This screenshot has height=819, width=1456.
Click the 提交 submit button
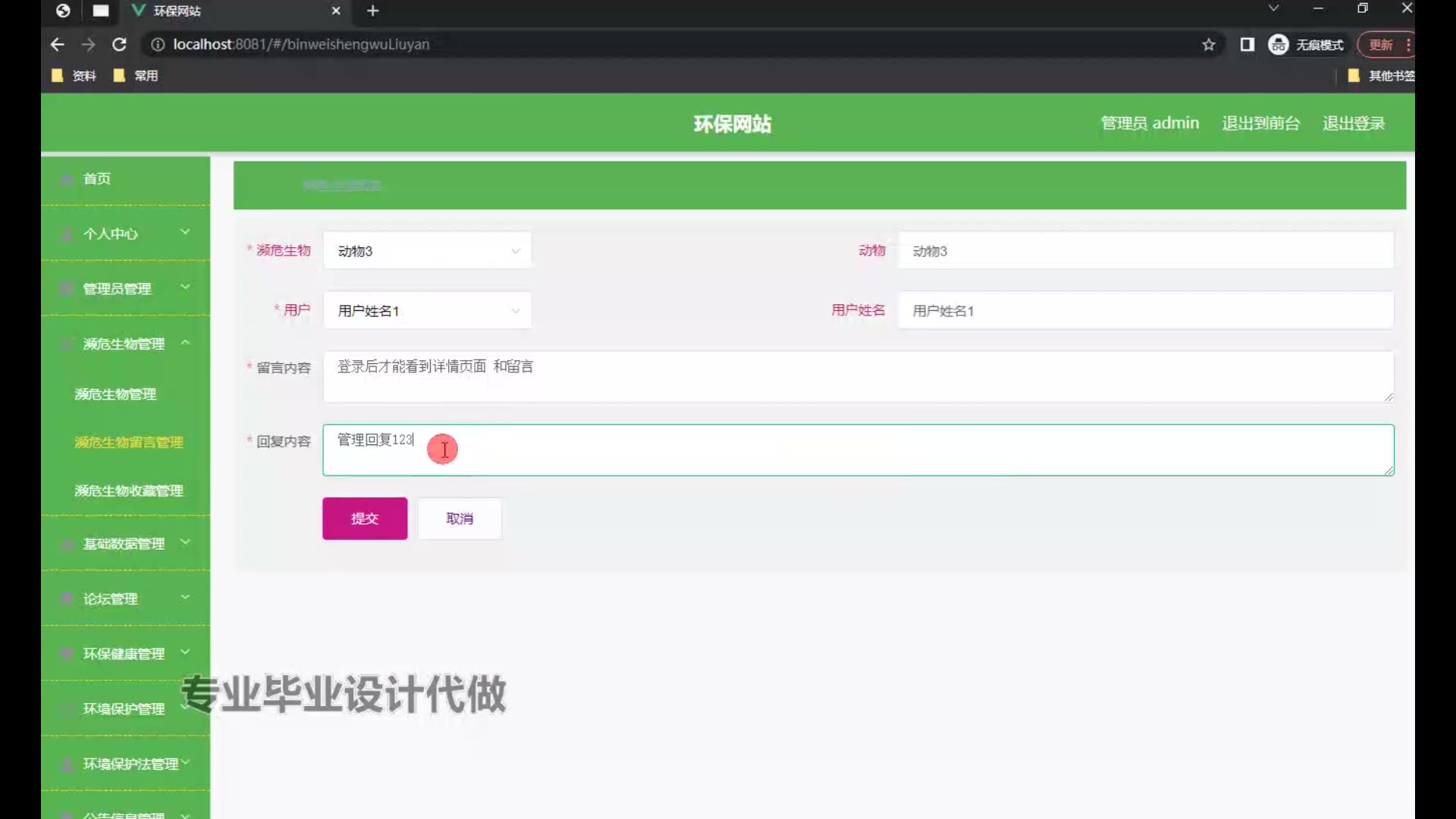(x=365, y=519)
